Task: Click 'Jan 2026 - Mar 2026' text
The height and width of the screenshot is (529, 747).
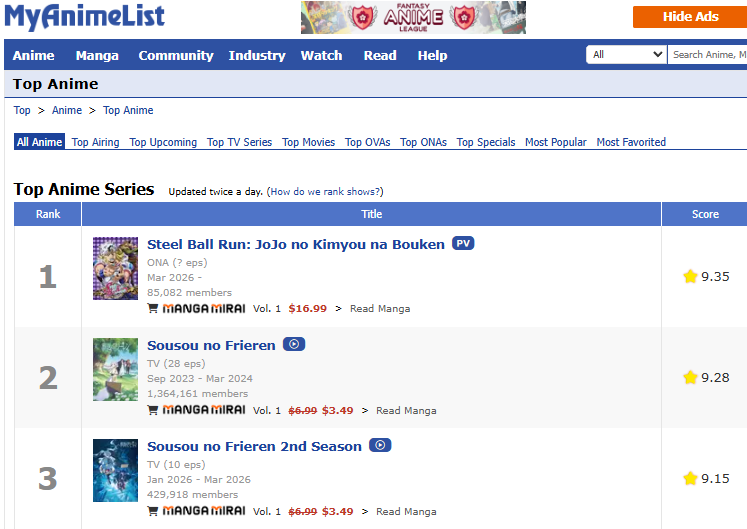Action: 199,479
